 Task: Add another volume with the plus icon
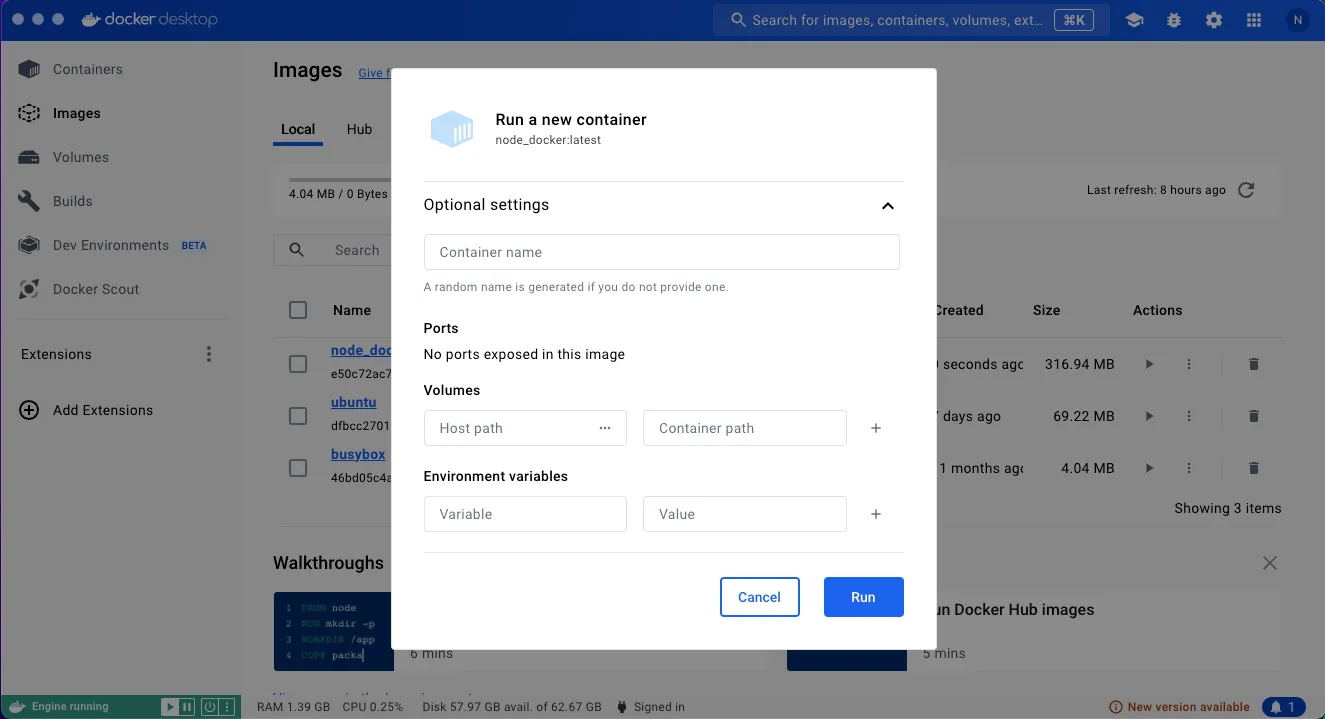point(876,428)
